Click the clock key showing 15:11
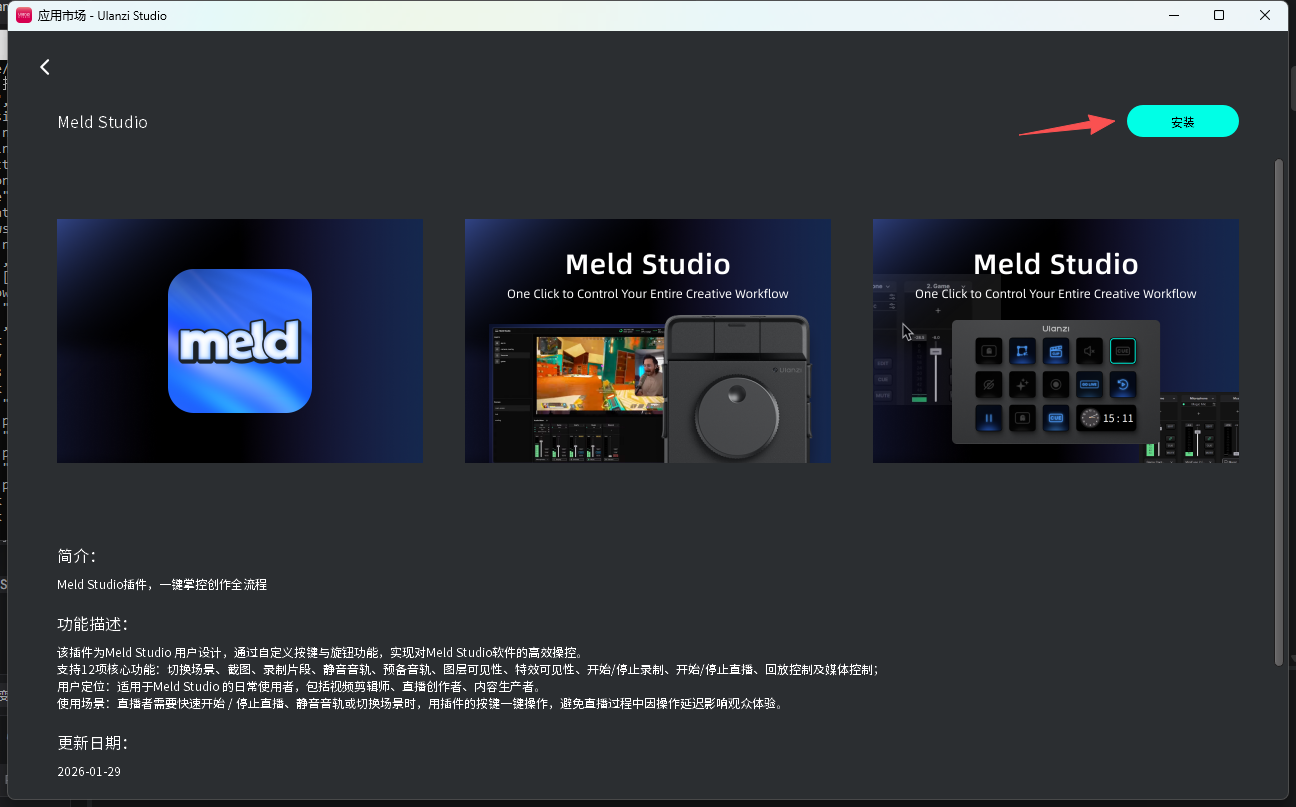Image resolution: width=1296 pixels, height=807 pixels. coord(1106,417)
